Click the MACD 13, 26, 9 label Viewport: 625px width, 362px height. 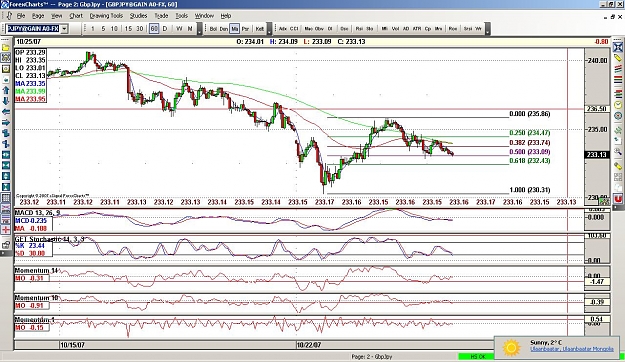(37, 213)
